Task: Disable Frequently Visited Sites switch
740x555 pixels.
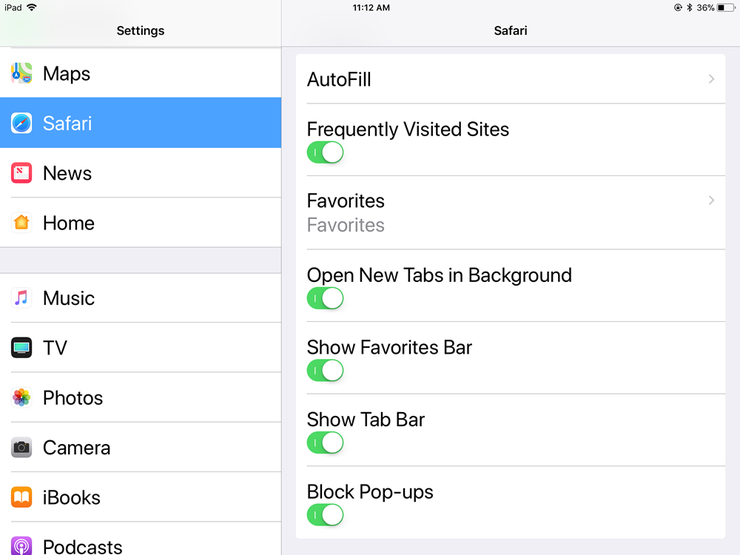Action: [x=325, y=153]
